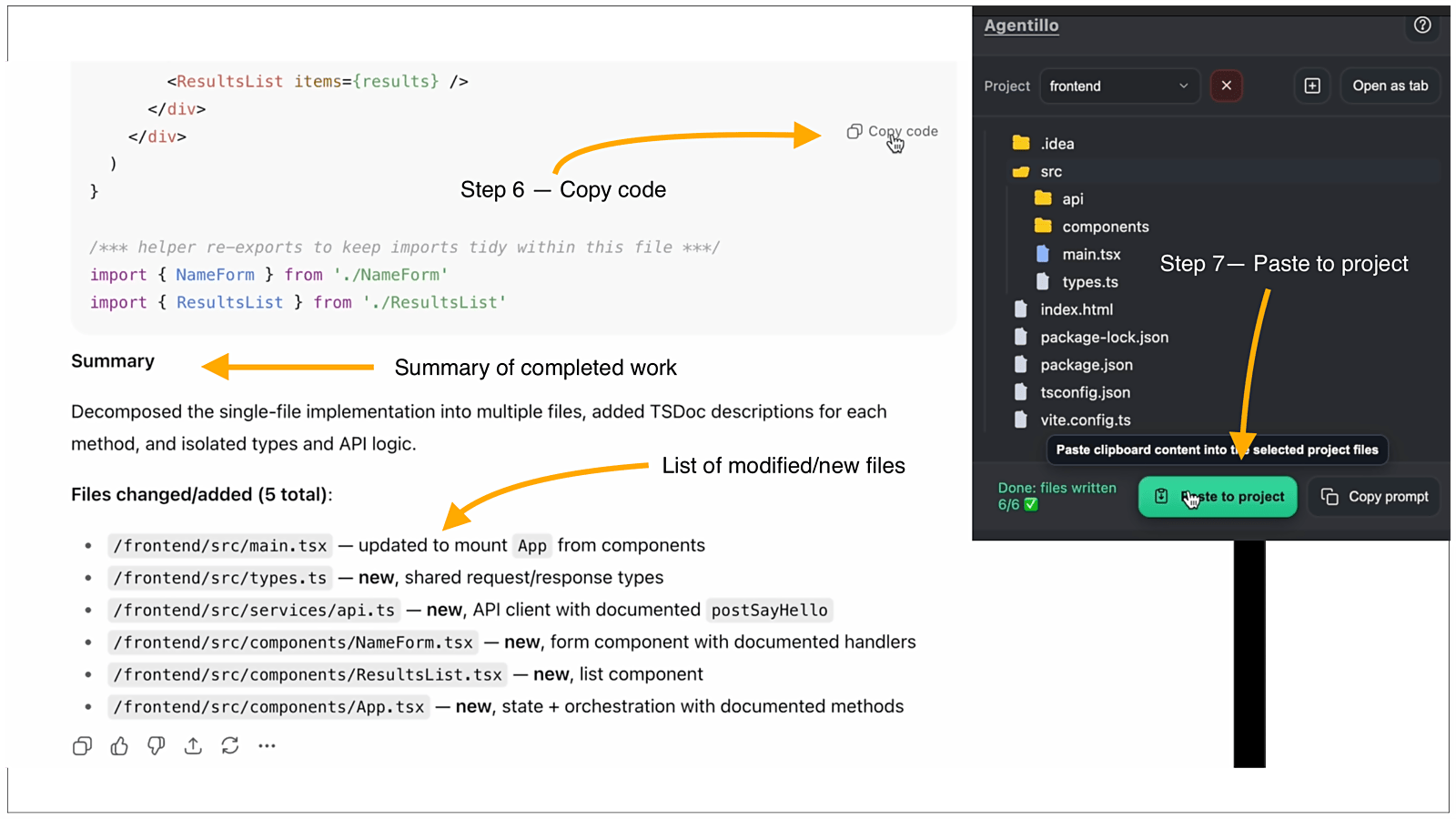Image resolution: width=1456 pixels, height=819 pixels.
Task: Click the import ResultsList code line
Action: (298, 302)
